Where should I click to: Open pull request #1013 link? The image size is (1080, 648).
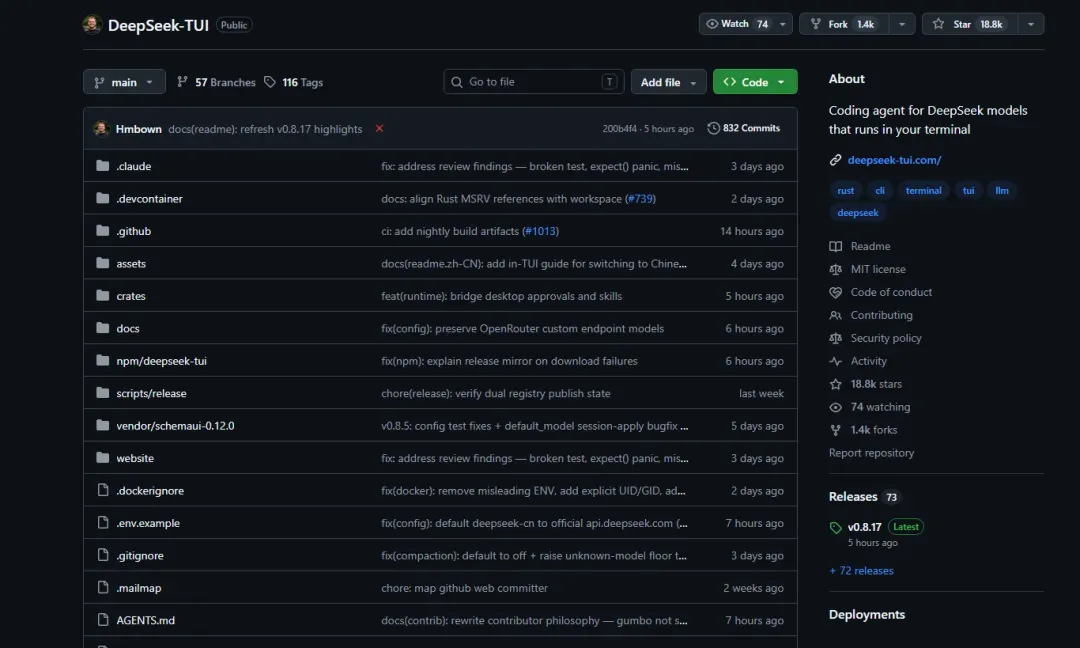coord(540,231)
